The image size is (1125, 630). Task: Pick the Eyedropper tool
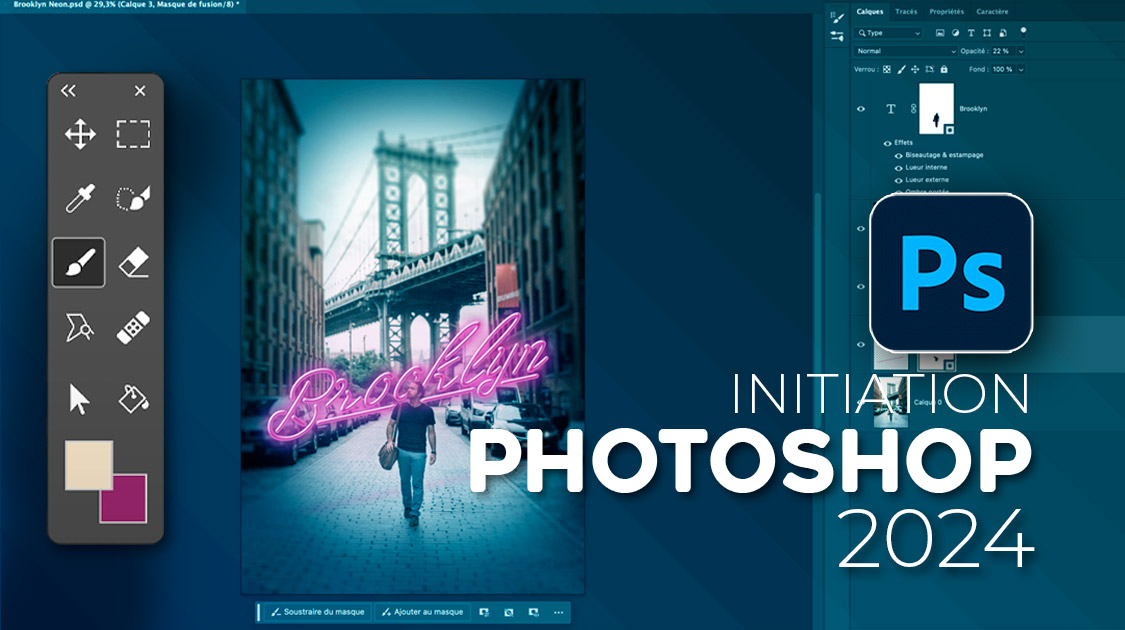(x=80, y=198)
